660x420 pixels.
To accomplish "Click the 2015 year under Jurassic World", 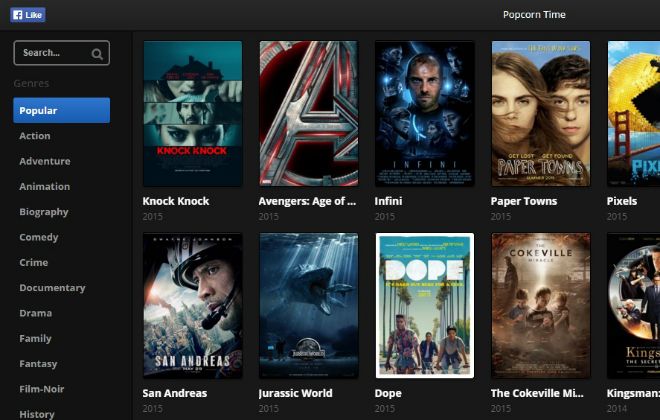I will point(269,409).
